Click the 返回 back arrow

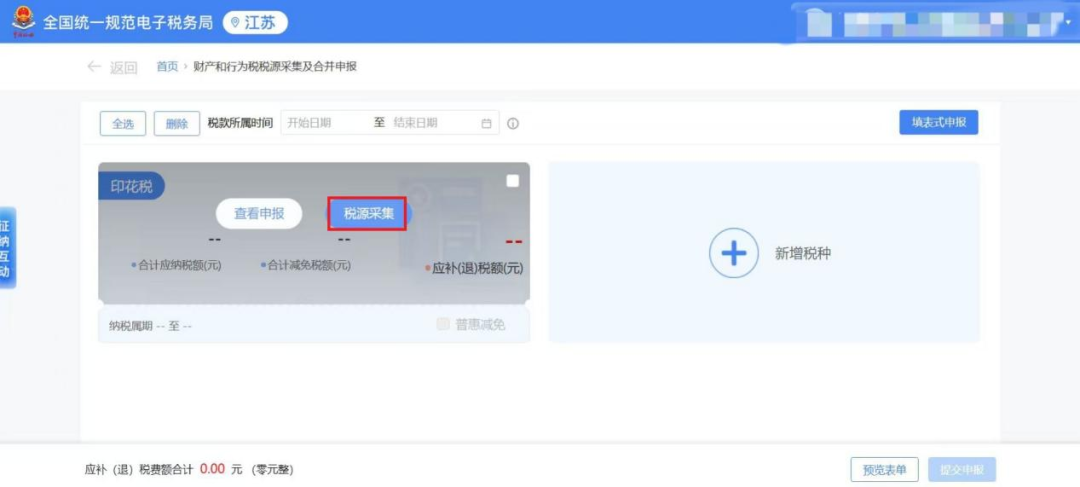[111, 67]
